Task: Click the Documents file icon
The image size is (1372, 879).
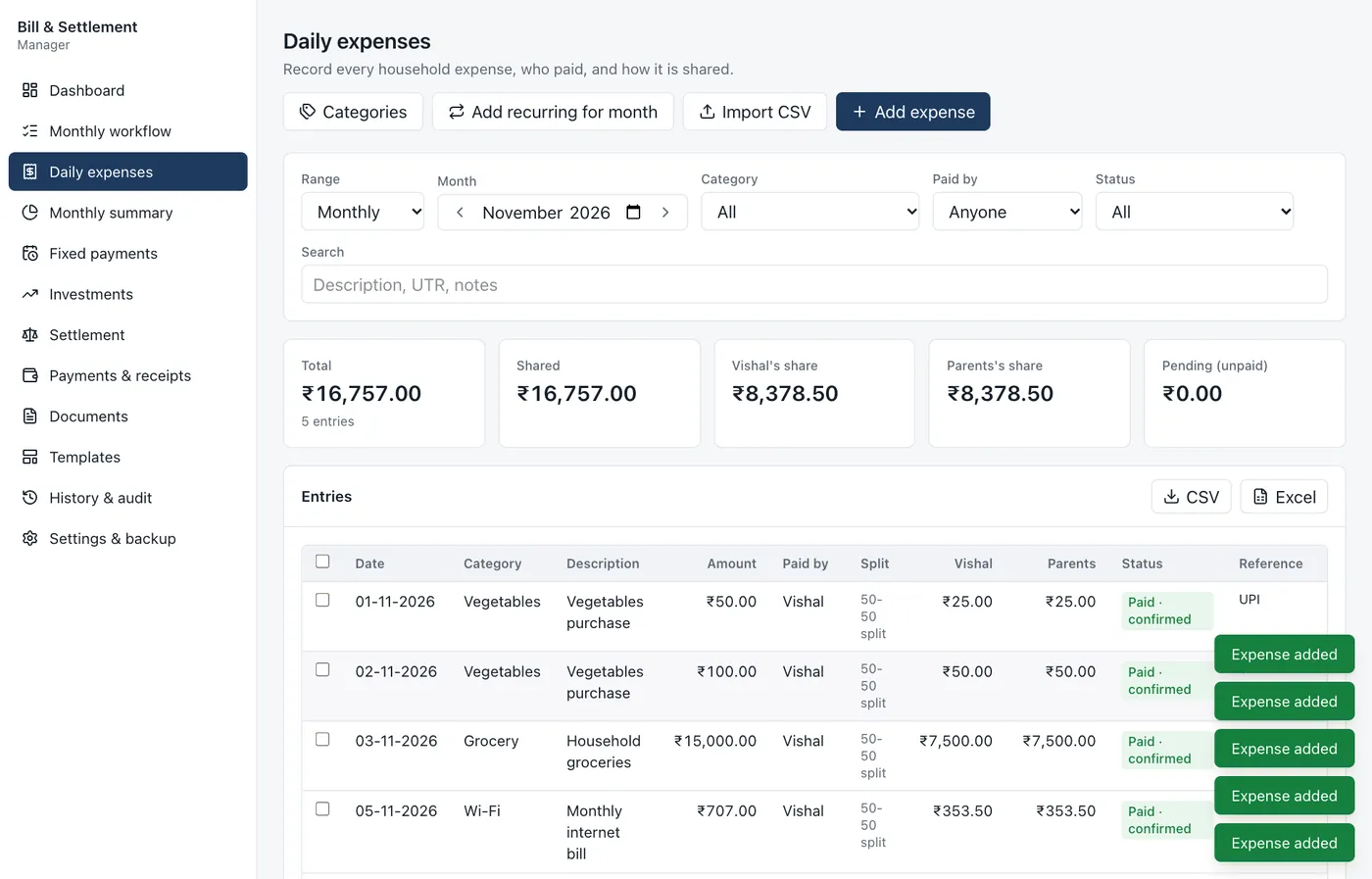Action: tap(30, 416)
